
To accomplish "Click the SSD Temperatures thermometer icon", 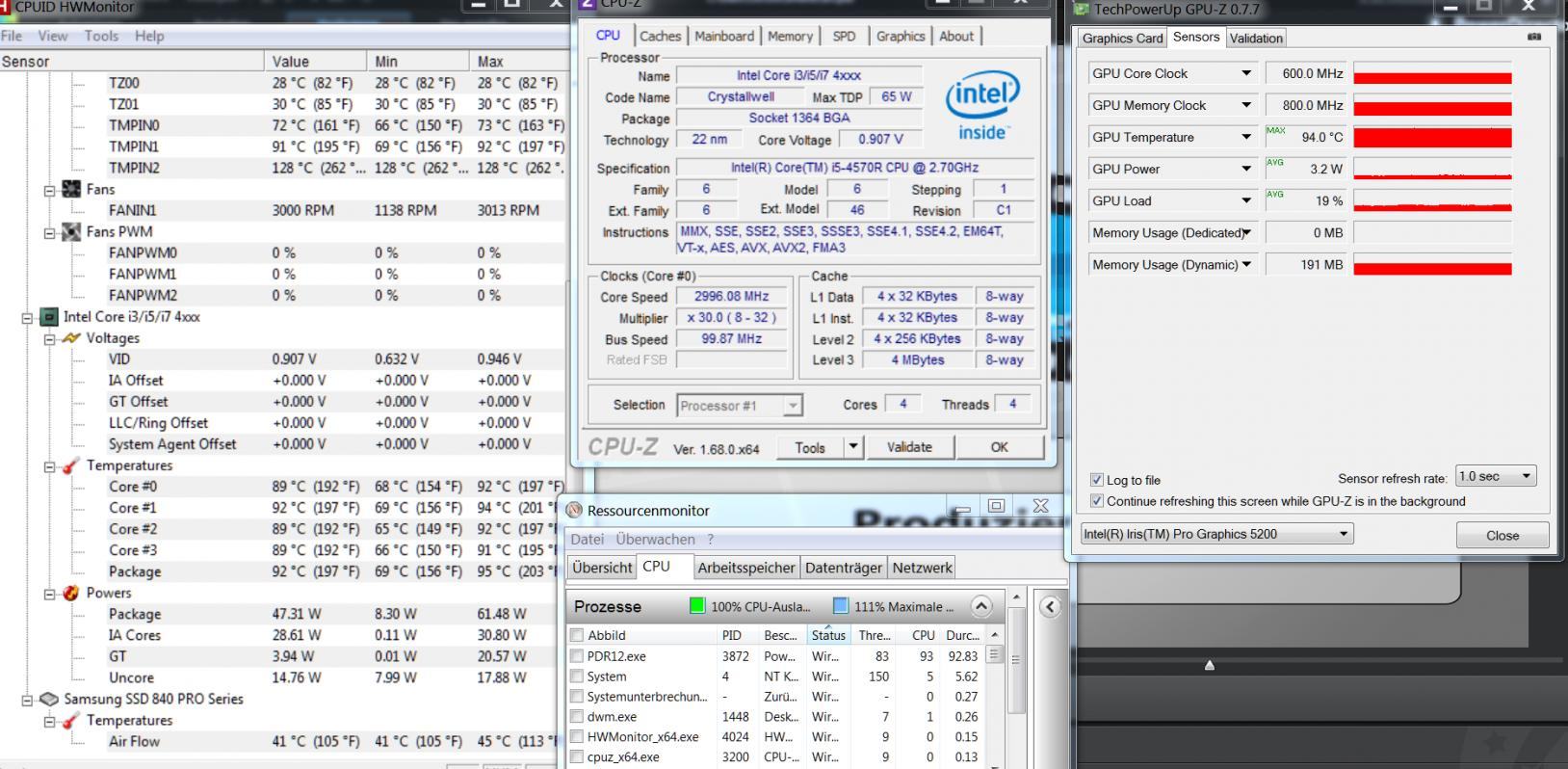I will (71, 720).
